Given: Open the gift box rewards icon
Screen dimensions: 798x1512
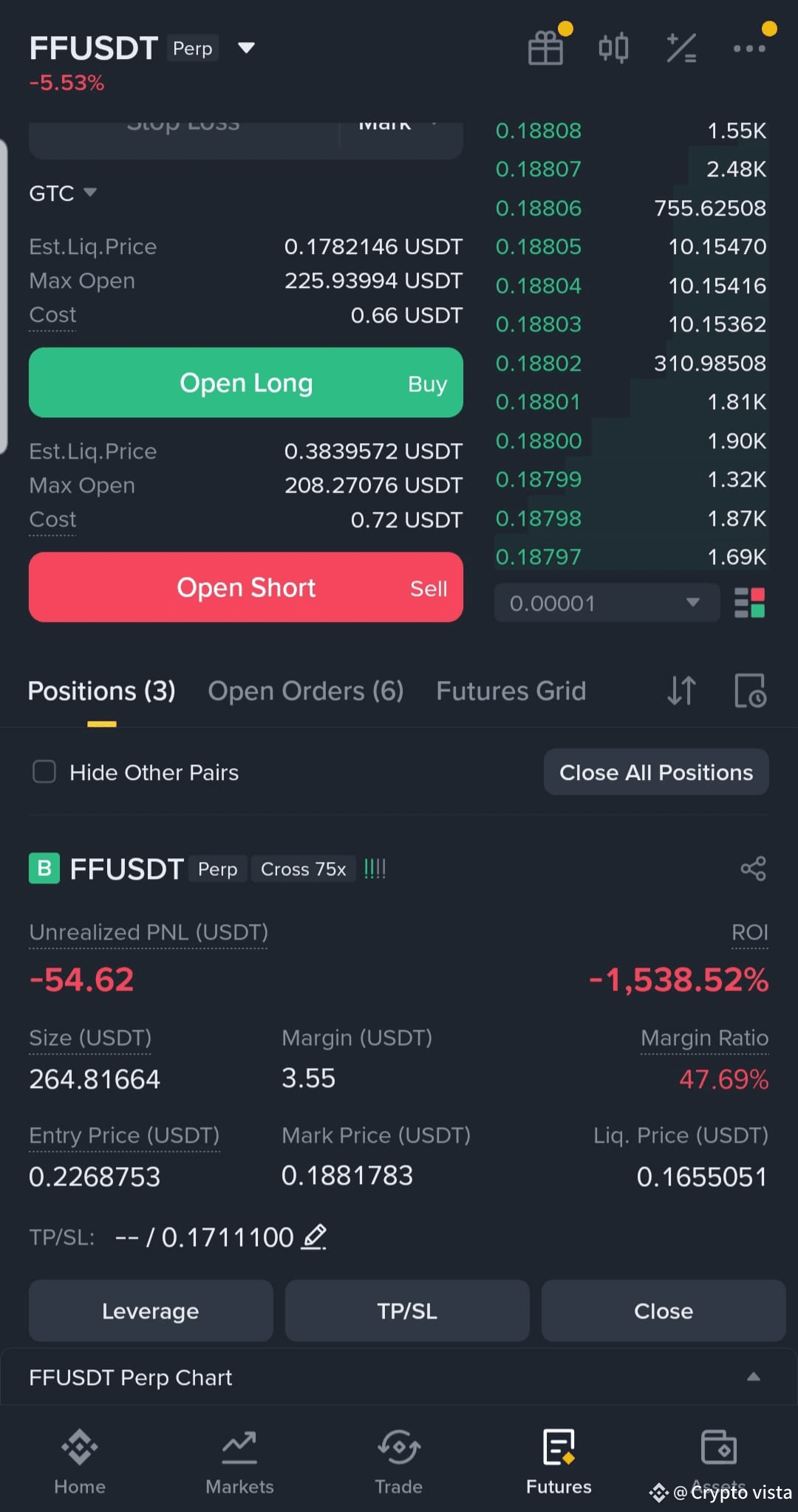Looking at the screenshot, I should (x=546, y=48).
